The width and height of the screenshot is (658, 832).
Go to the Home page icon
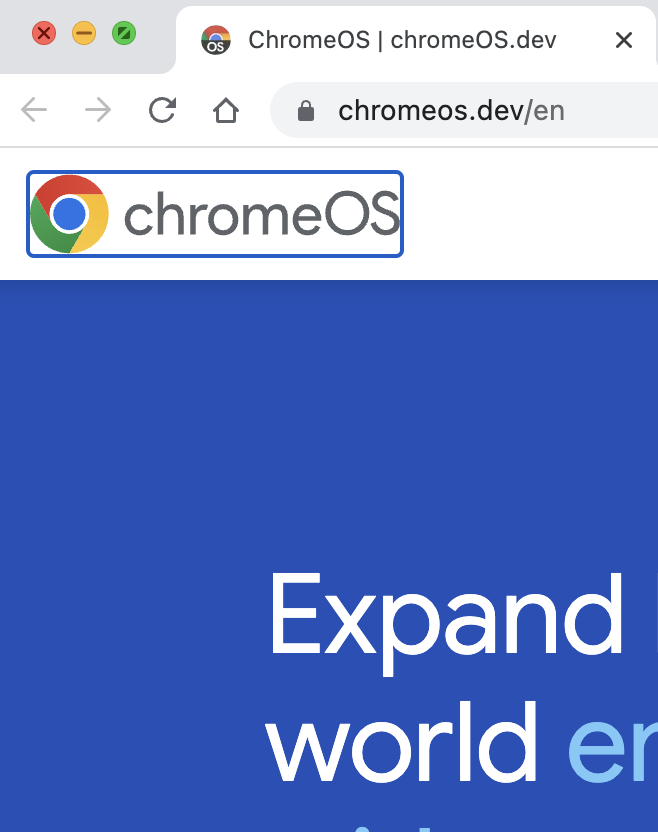pyautogui.click(x=226, y=110)
